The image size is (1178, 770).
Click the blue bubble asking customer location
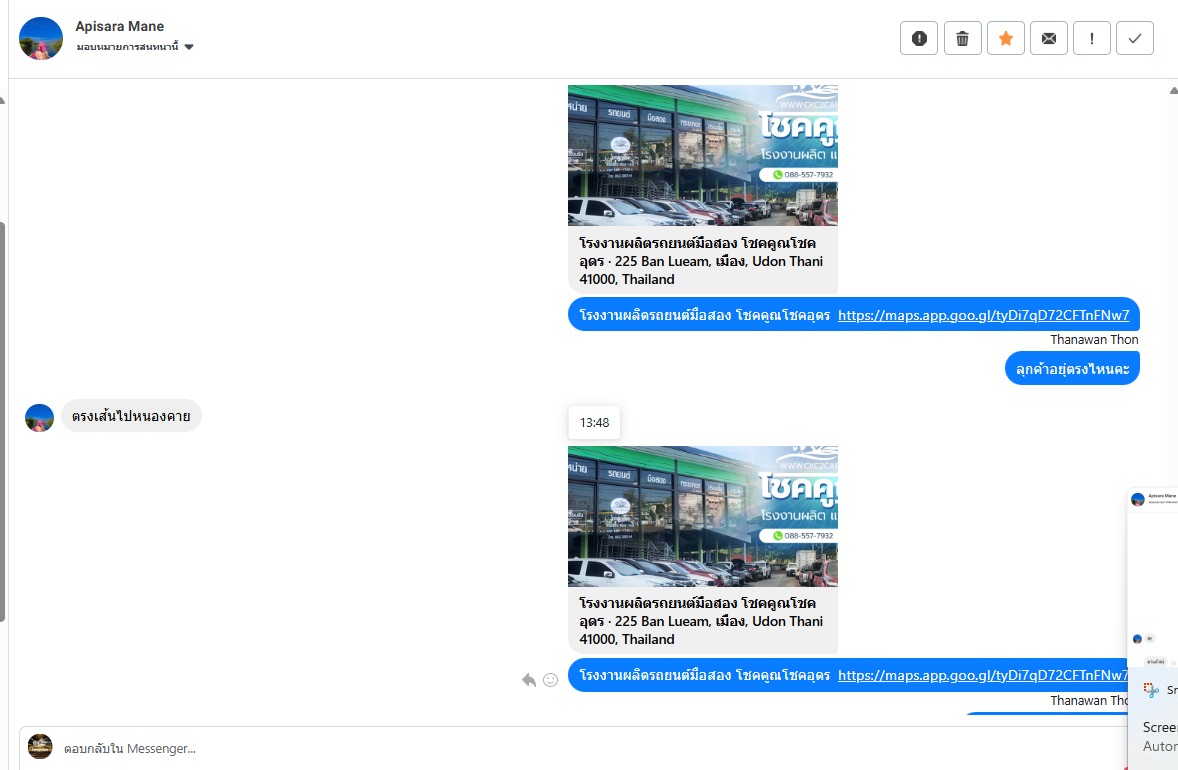pyautogui.click(x=1072, y=369)
